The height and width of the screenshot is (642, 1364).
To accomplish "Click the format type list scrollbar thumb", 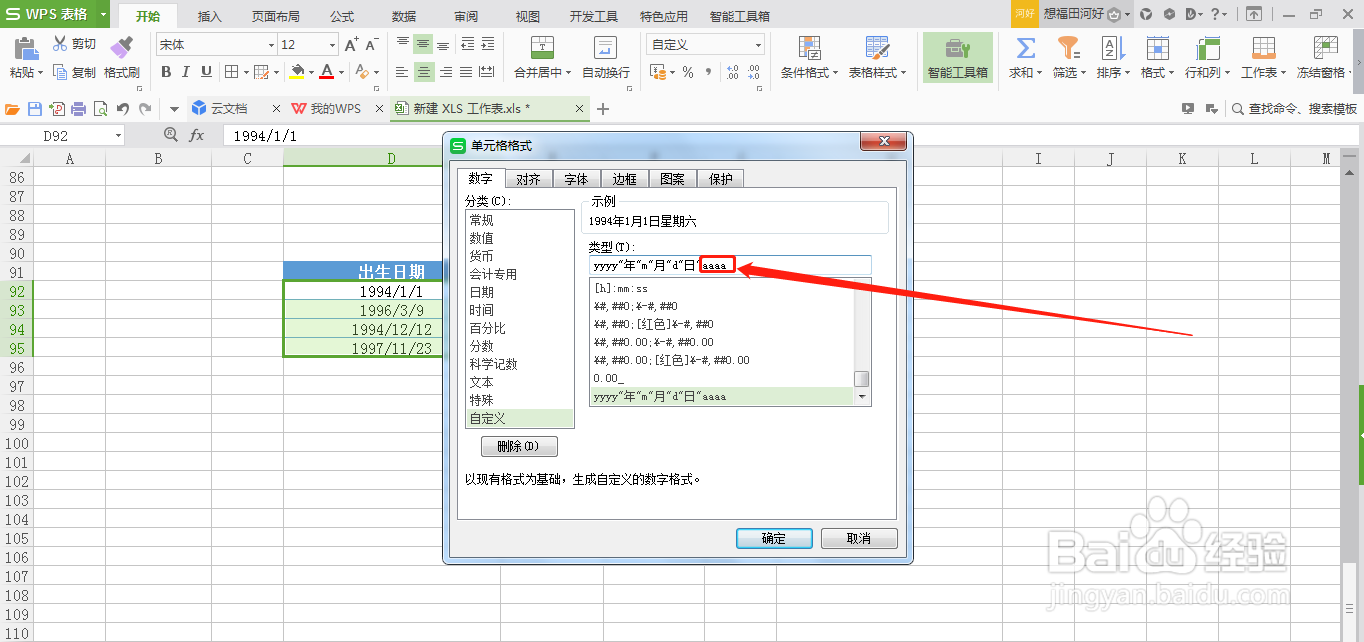I will 861,379.
